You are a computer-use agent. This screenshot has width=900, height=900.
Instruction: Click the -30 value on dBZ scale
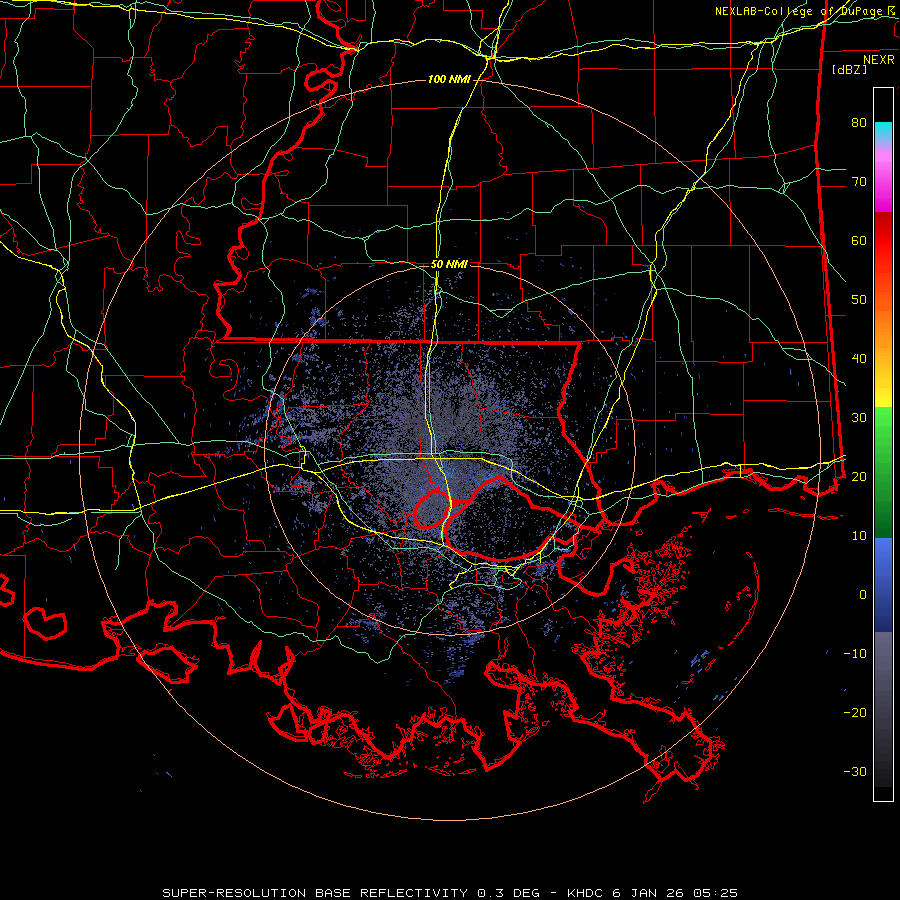(855, 771)
